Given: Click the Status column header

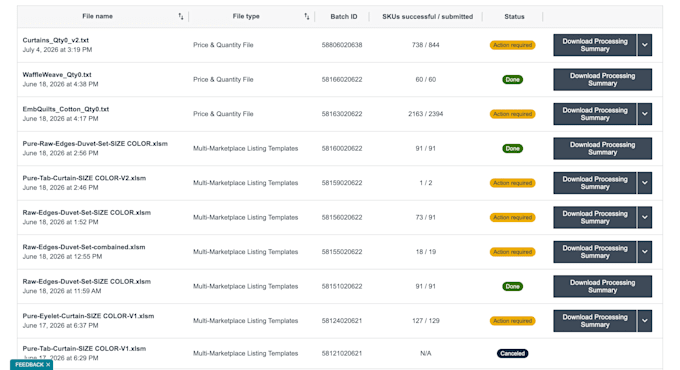Looking at the screenshot, I should (514, 16).
